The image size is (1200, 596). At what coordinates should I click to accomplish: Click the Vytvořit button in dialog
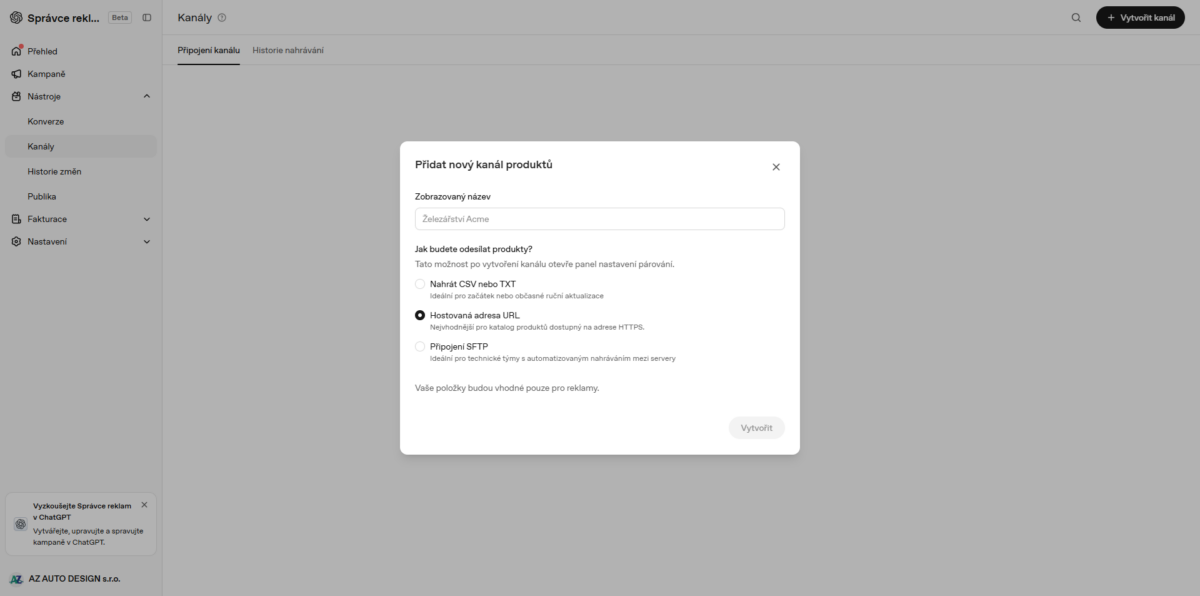click(757, 428)
